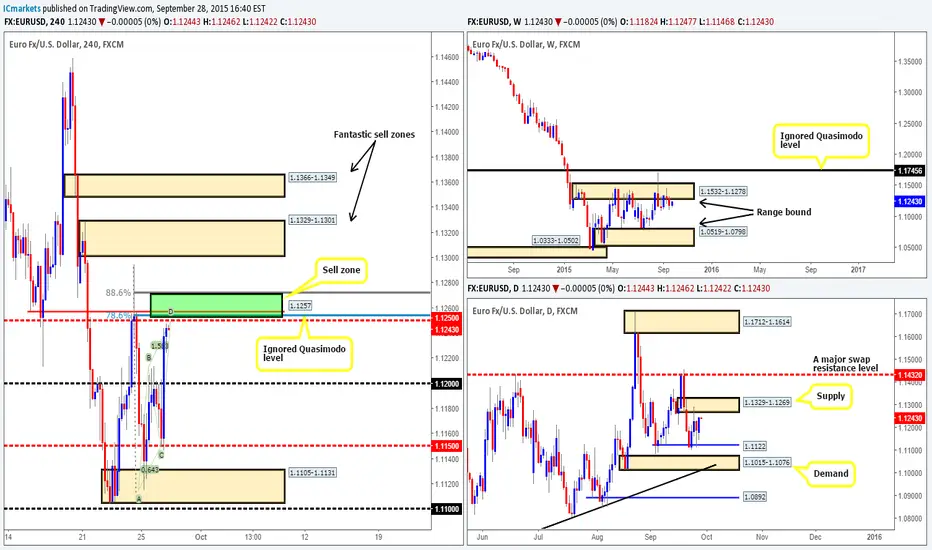
Task: Select the yellow 'Supply' callout
Action: 830,396
